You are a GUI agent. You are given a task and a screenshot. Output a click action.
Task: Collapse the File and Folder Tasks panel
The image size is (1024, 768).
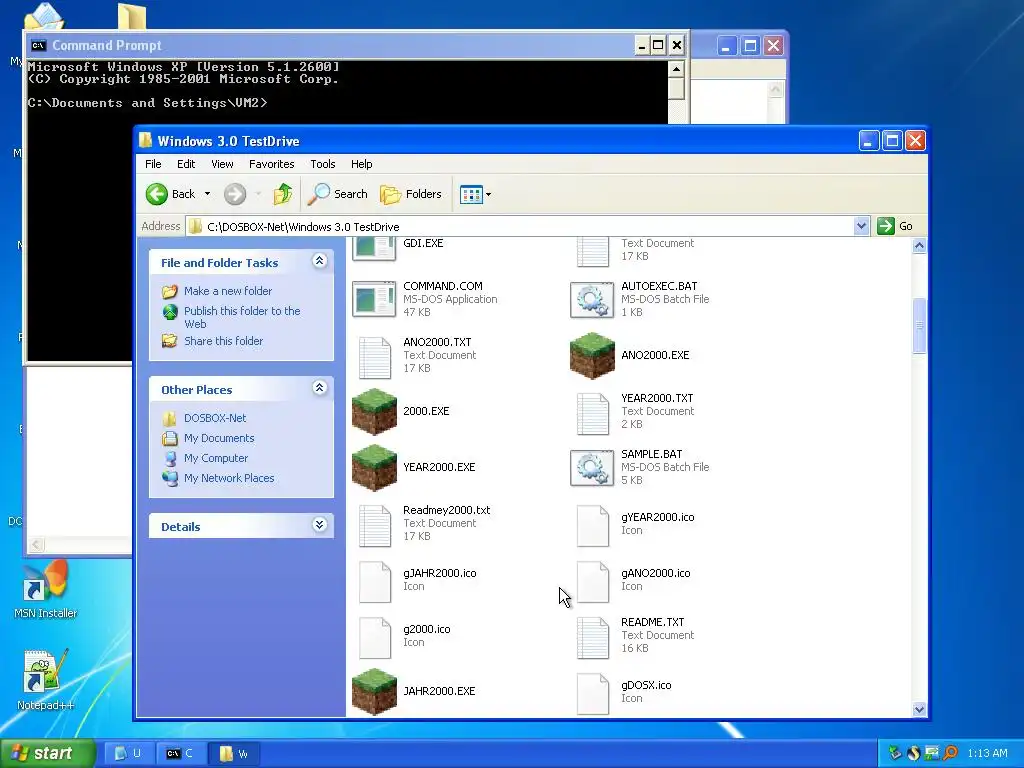[x=319, y=261]
